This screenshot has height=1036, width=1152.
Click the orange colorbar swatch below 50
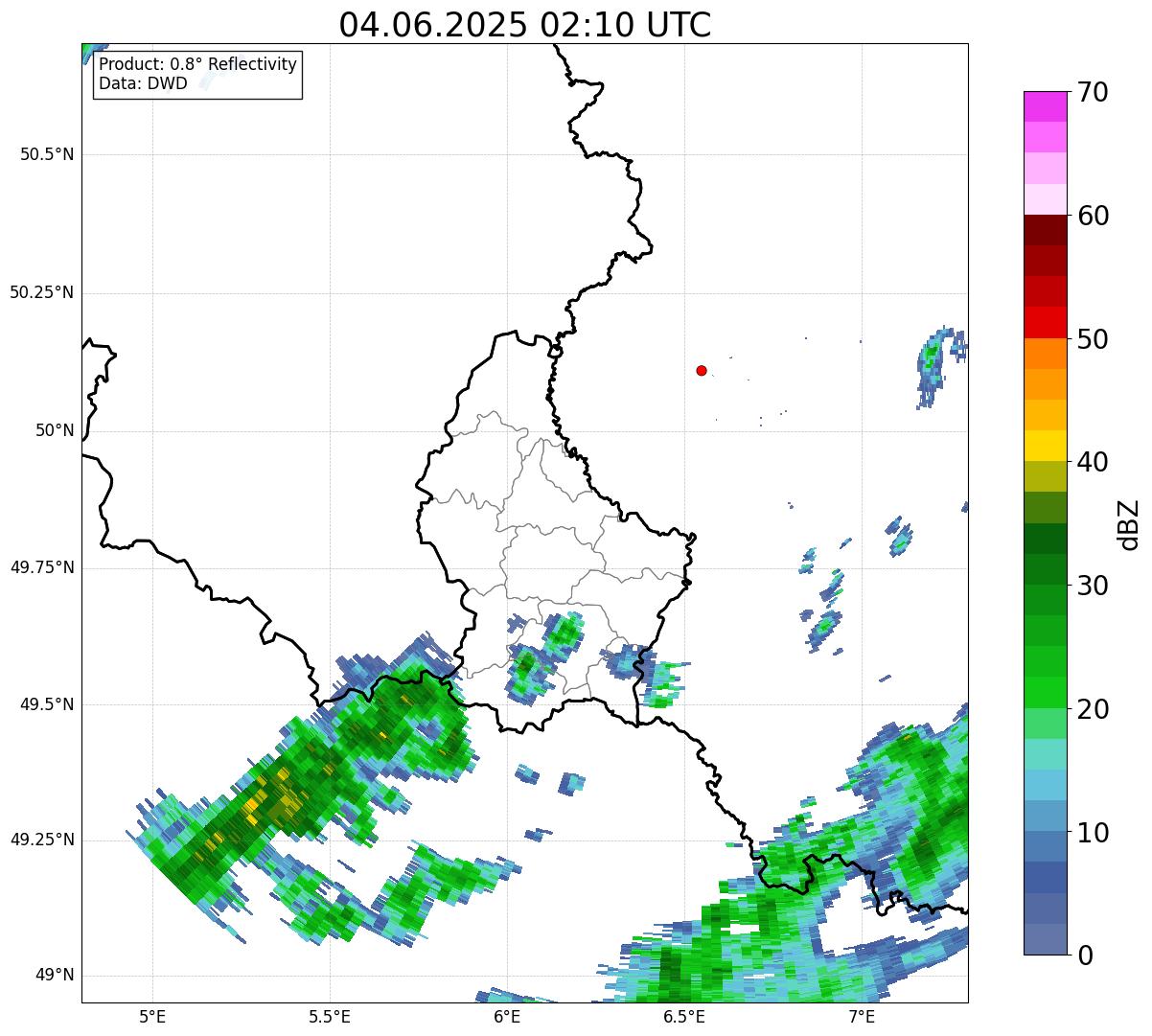coord(1045,354)
